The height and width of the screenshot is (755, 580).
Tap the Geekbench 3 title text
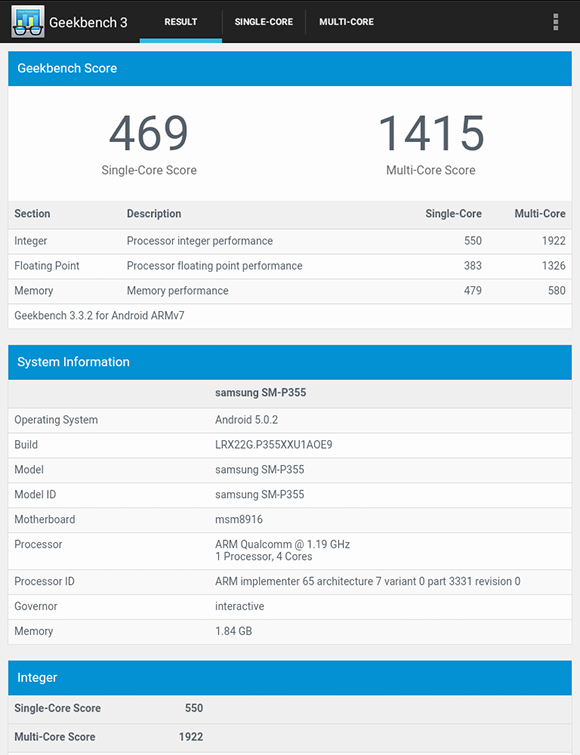pyautogui.click(x=88, y=23)
